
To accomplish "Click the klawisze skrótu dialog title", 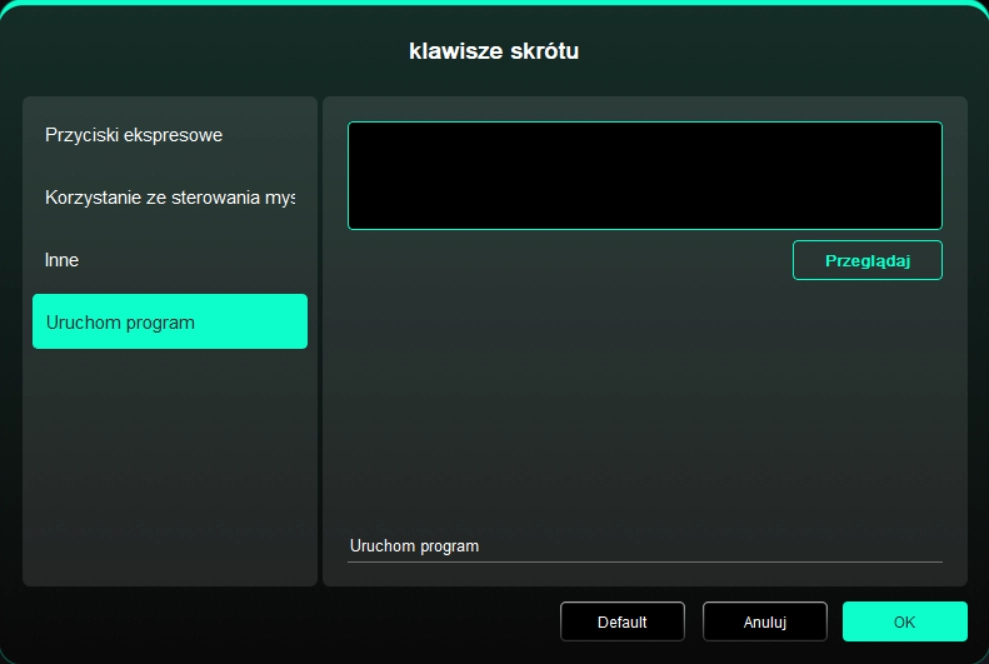I will coord(494,51).
